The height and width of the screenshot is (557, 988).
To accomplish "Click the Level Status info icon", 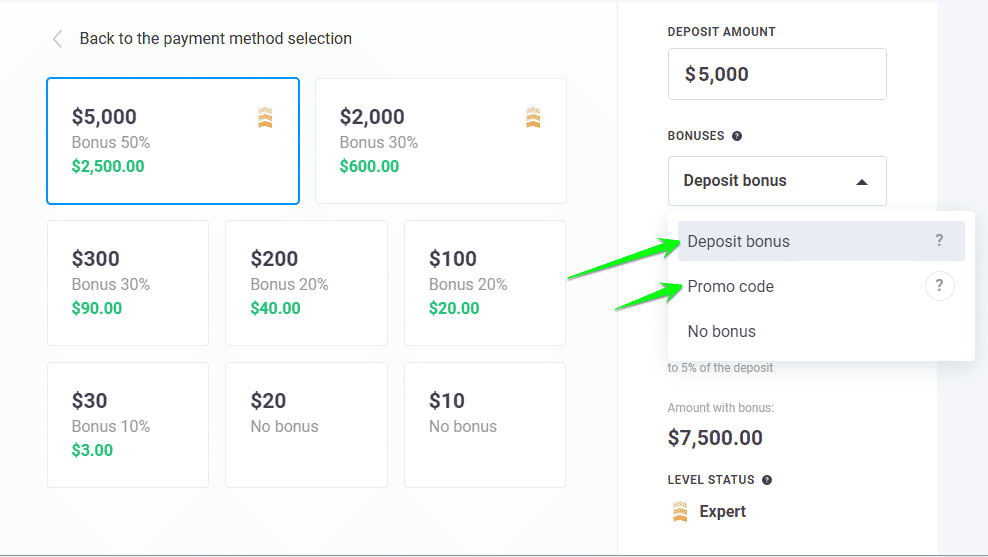I will coord(767,480).
